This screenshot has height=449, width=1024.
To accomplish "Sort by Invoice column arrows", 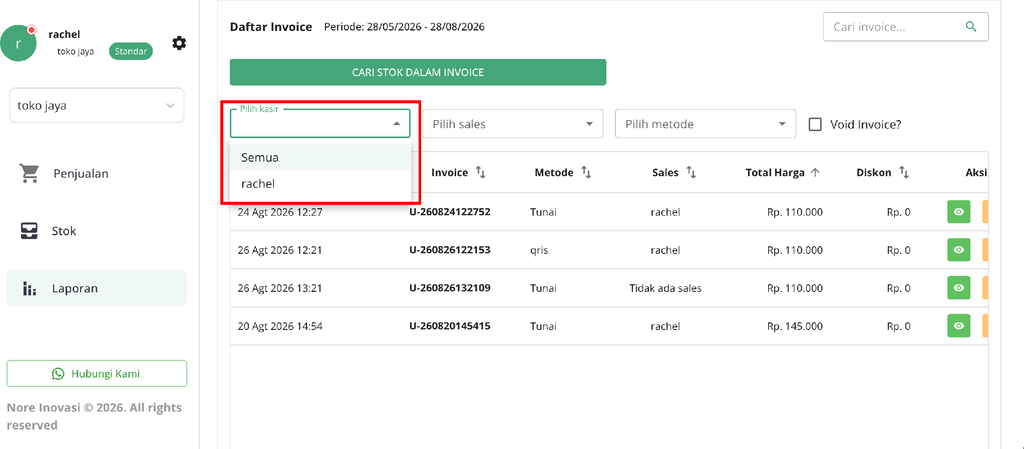I will (x=481, y=172).
